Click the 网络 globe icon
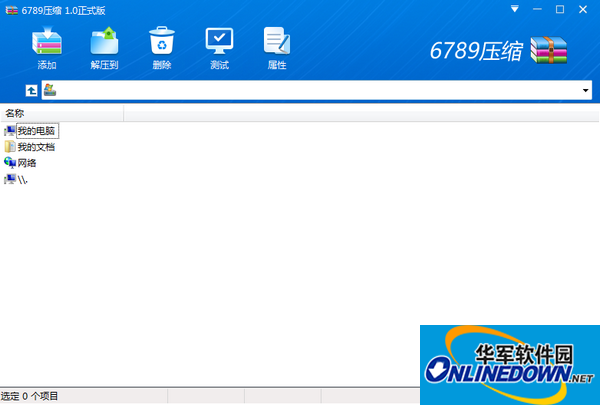The width and height of the screenshot is (600, 405). (10, 163)
